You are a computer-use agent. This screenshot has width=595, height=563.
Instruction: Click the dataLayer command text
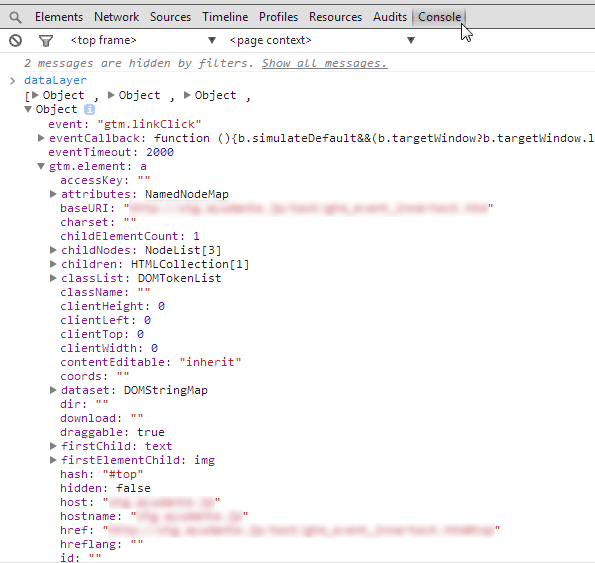(x=55, y=80)
